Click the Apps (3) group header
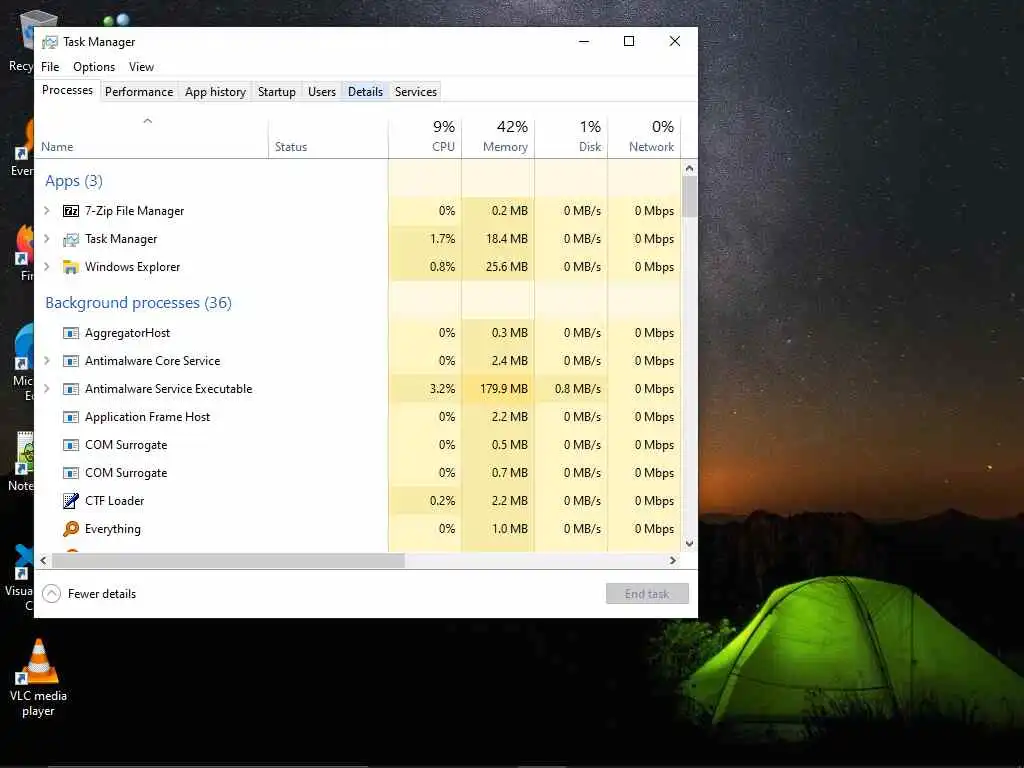Image resolution: width=1024 pixels, height=768 pixels. point(74,181)
